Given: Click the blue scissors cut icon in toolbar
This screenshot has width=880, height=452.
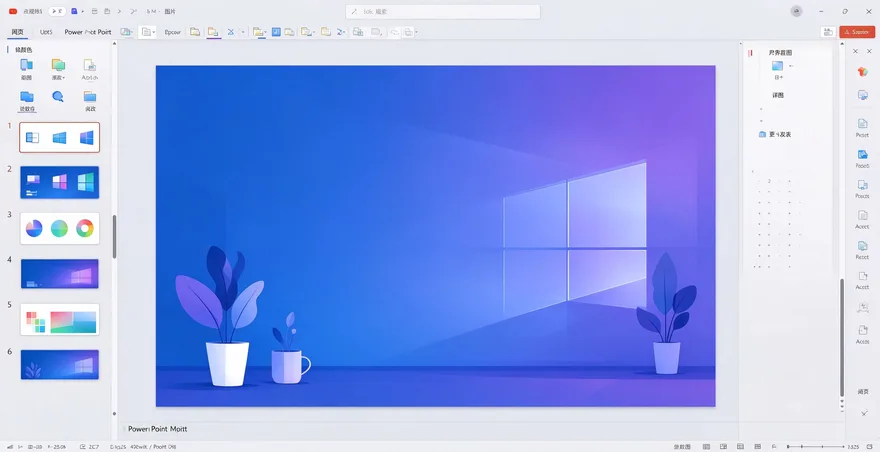Looking at the screenshot, I should click(230, 32).
